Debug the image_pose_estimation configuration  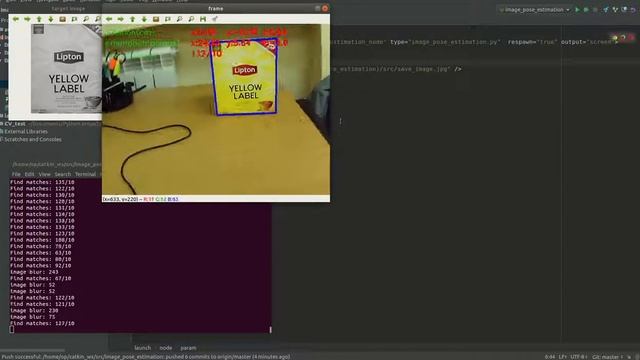[586, 9]
